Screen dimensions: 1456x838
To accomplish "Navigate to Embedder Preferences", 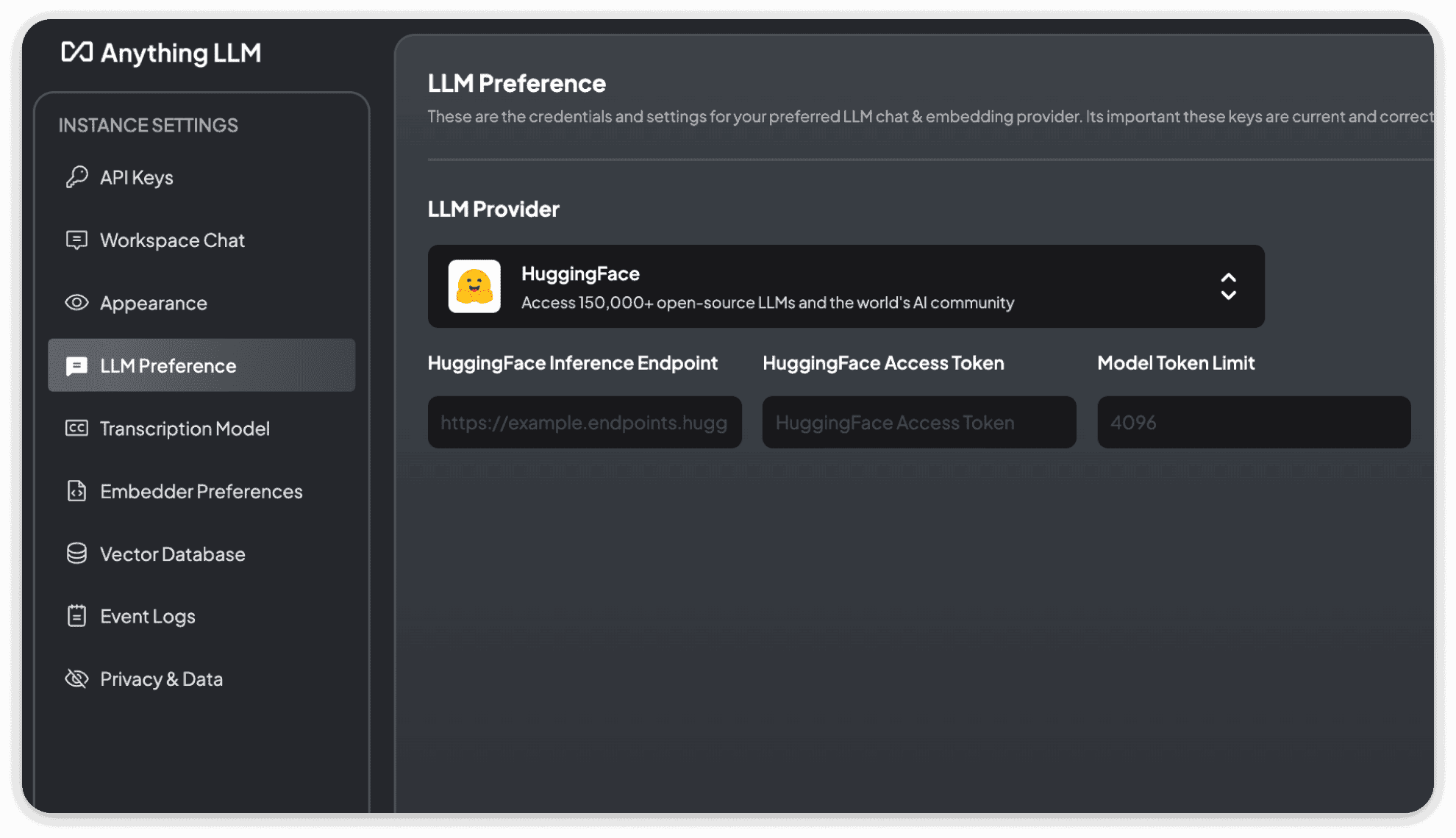I will pyautogui.click(x=201, y=491).
